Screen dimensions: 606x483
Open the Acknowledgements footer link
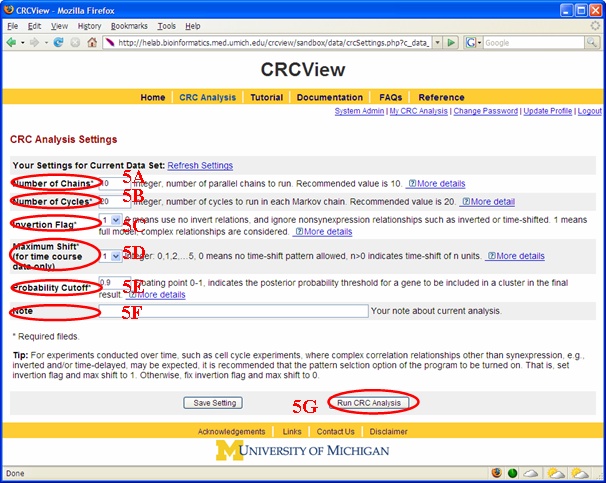tap(232, 431)
